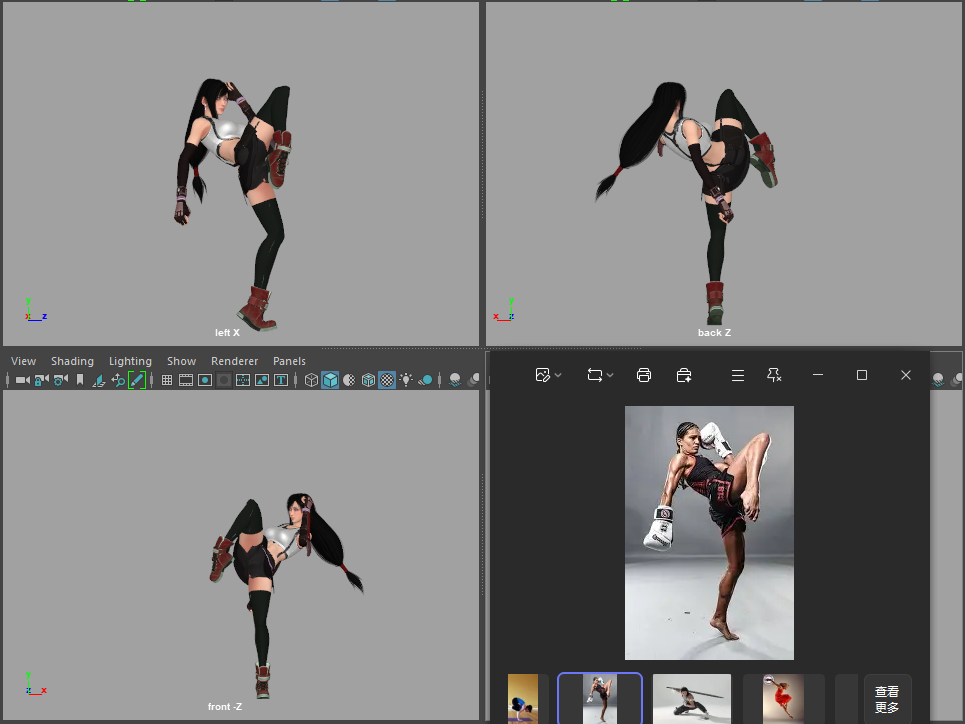Click the green-highlighted Grease Pencil icon

tap(137, 380)
